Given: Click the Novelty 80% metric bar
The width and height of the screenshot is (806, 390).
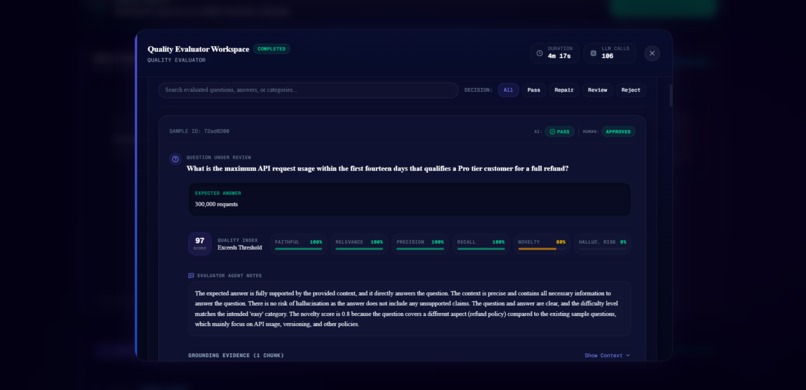Looking at the screenshot, I should click(541, 244).
